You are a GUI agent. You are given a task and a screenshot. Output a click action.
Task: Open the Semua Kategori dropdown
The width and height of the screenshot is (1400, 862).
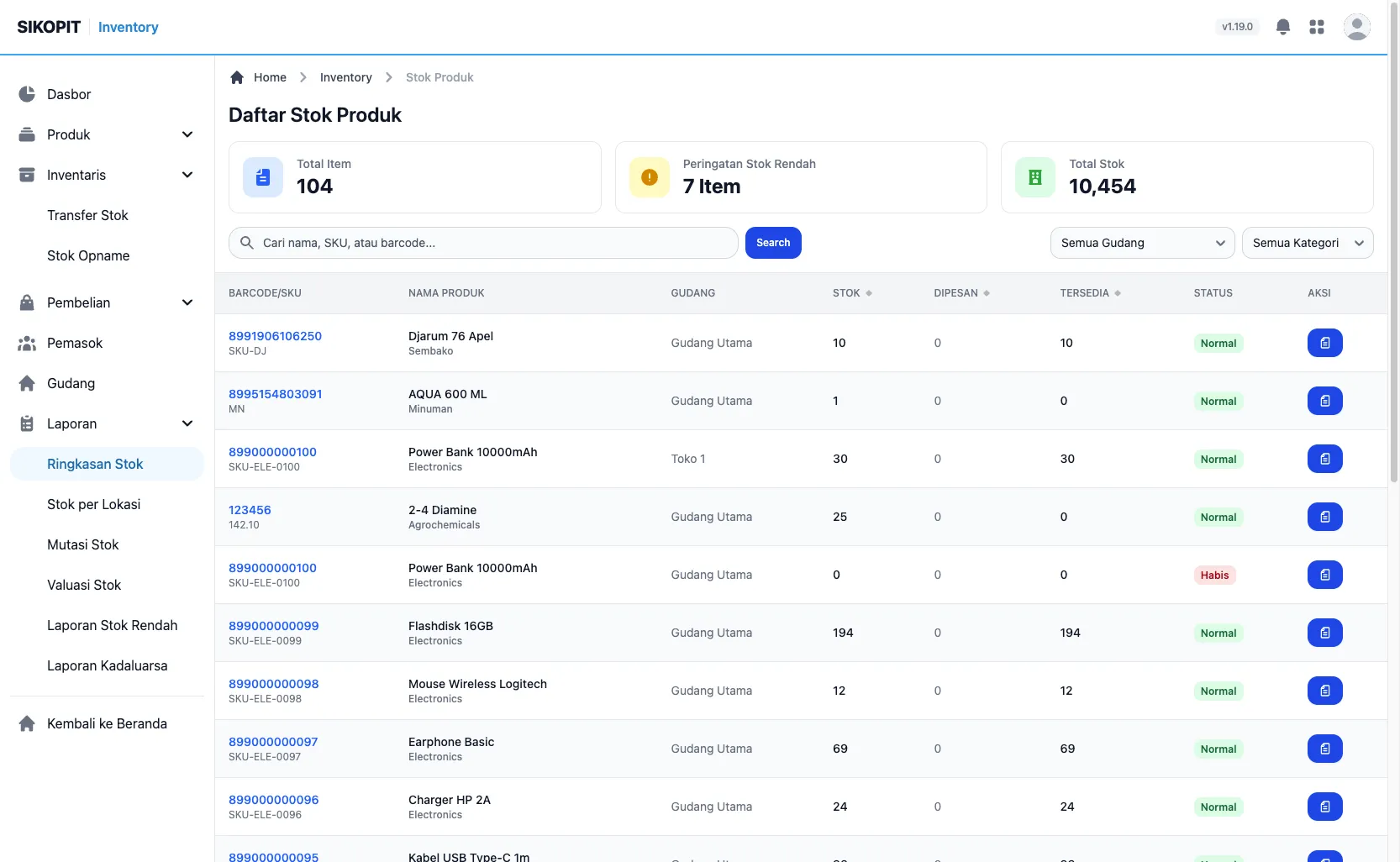point(1308,243)
